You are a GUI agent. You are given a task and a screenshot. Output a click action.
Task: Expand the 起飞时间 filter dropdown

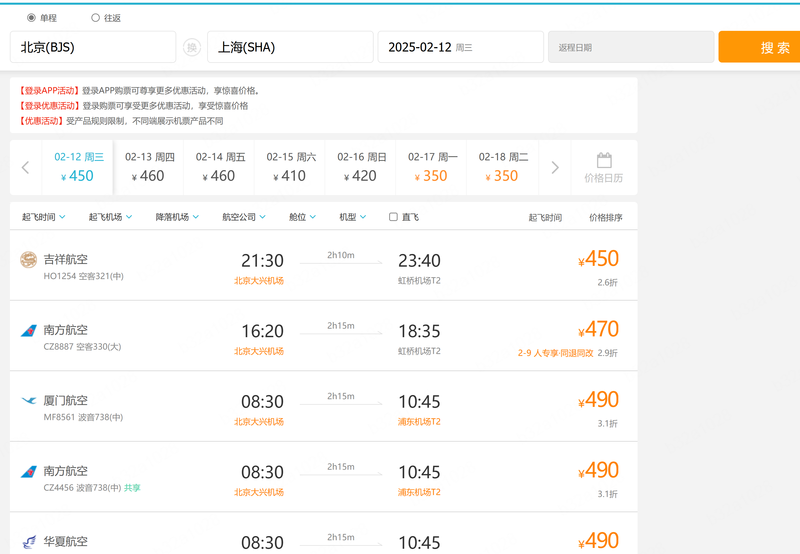click(x=43, y=217)
